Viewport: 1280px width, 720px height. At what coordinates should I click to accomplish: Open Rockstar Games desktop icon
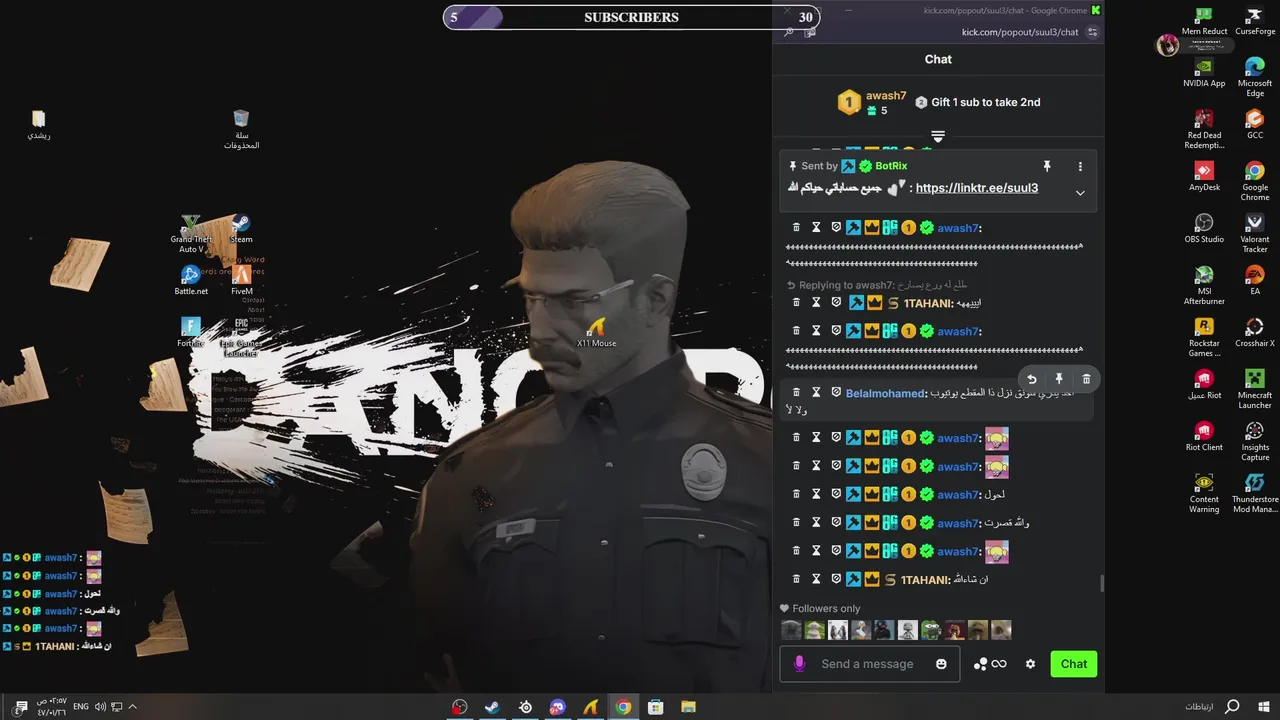[1204, 337]
